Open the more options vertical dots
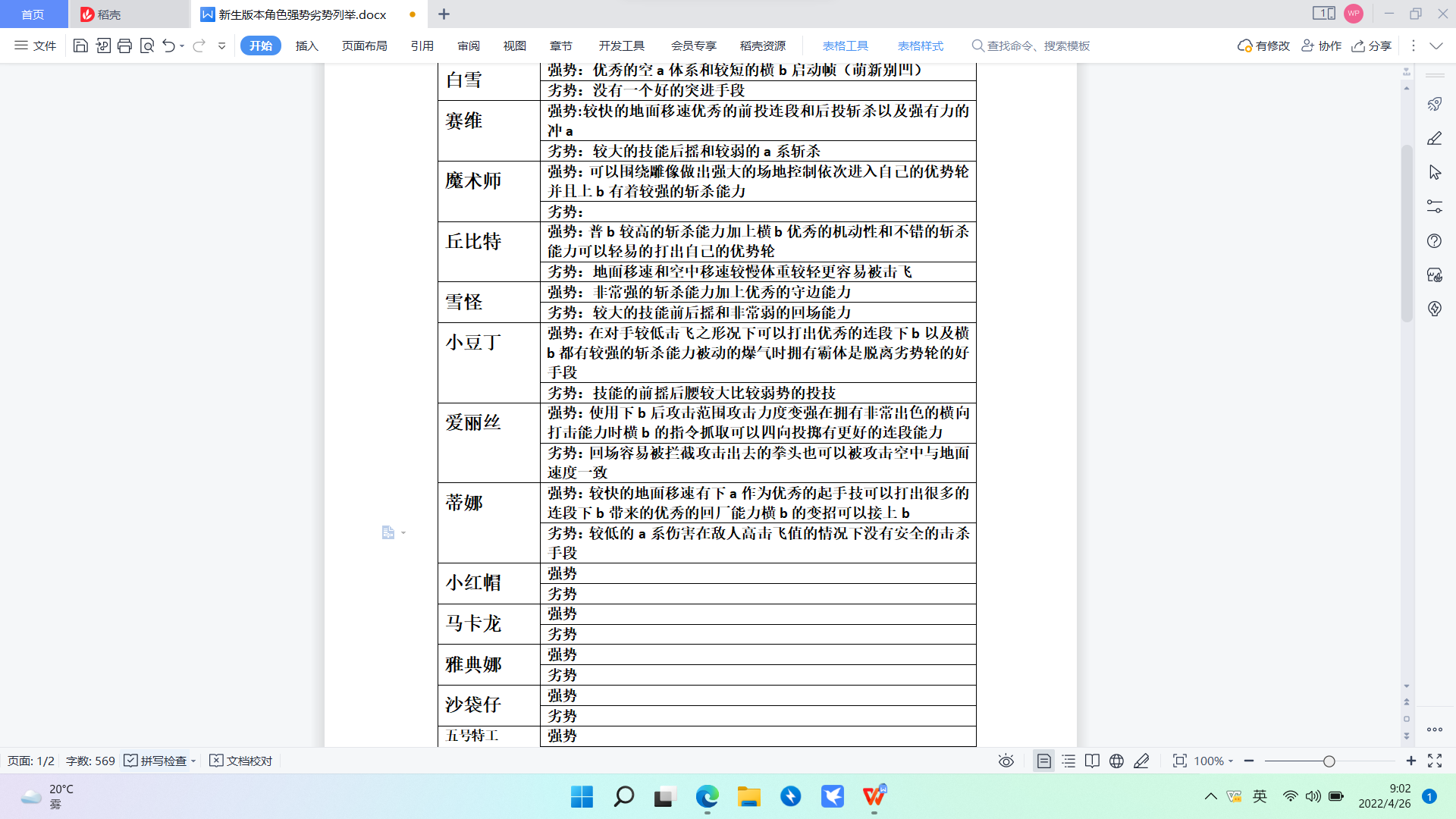Screen dimensions: 1456x819 pos(1414,45)
